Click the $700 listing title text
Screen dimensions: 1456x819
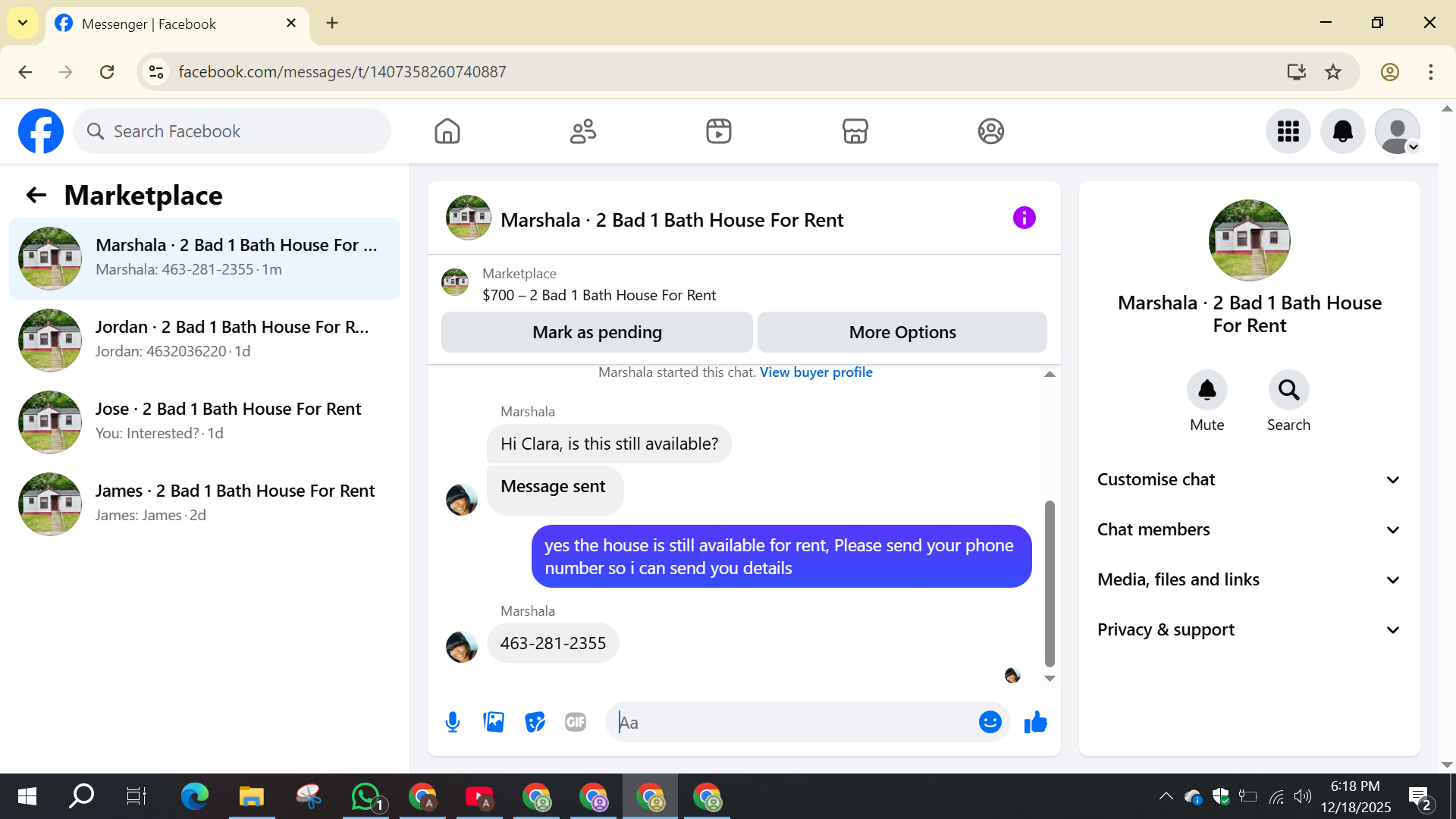599,295
